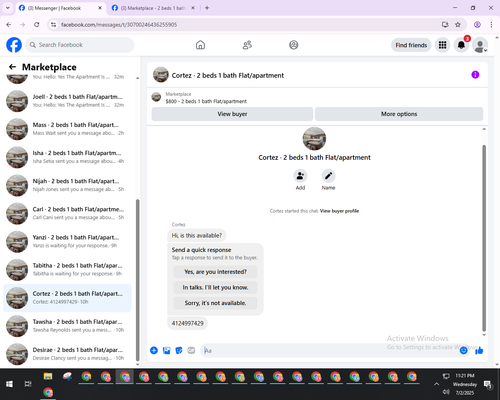
Task: Open the emoji picker
Action: [x=464, y=351]
